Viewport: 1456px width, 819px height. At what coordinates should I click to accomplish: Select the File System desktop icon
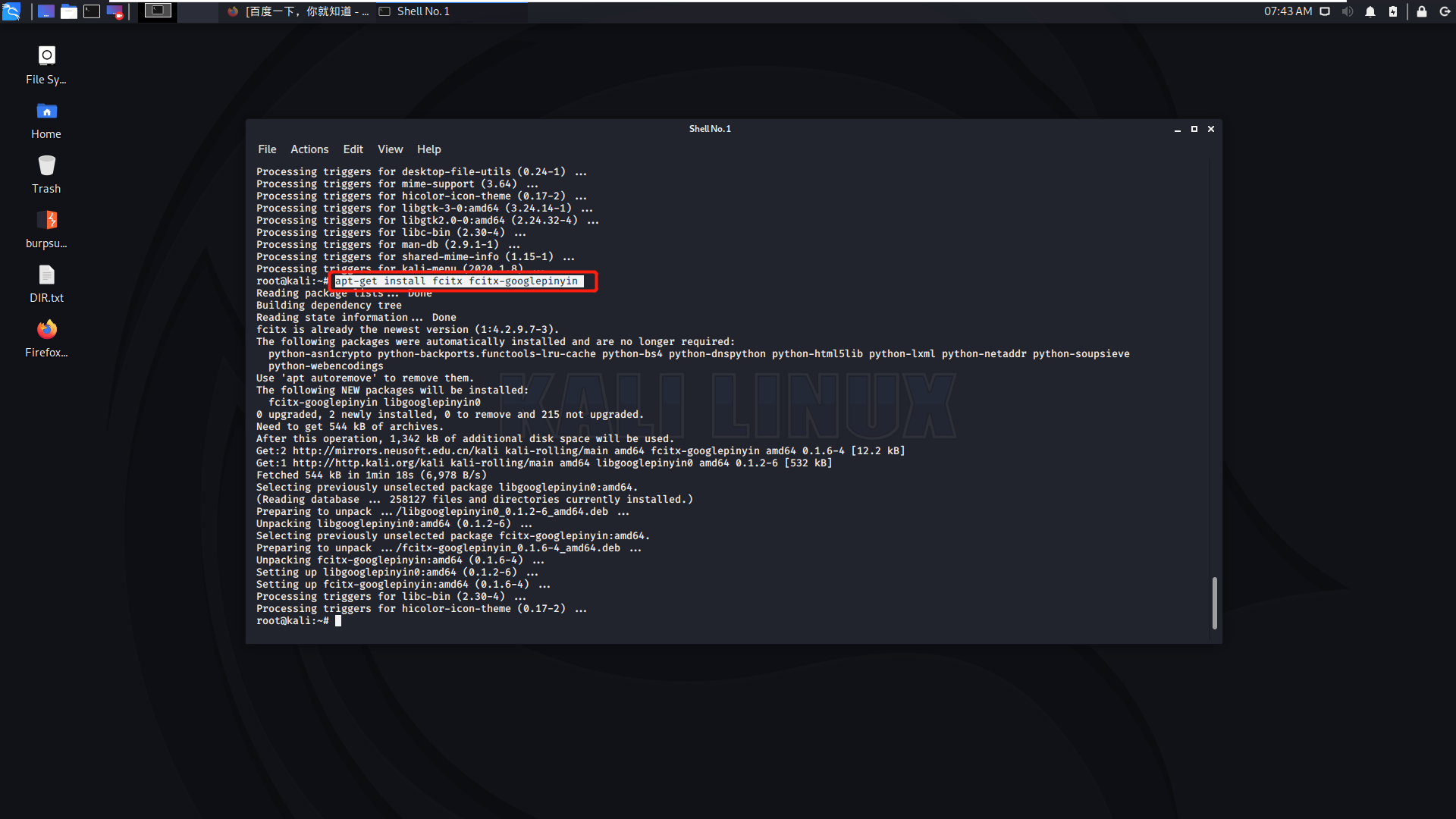point(46,65)
